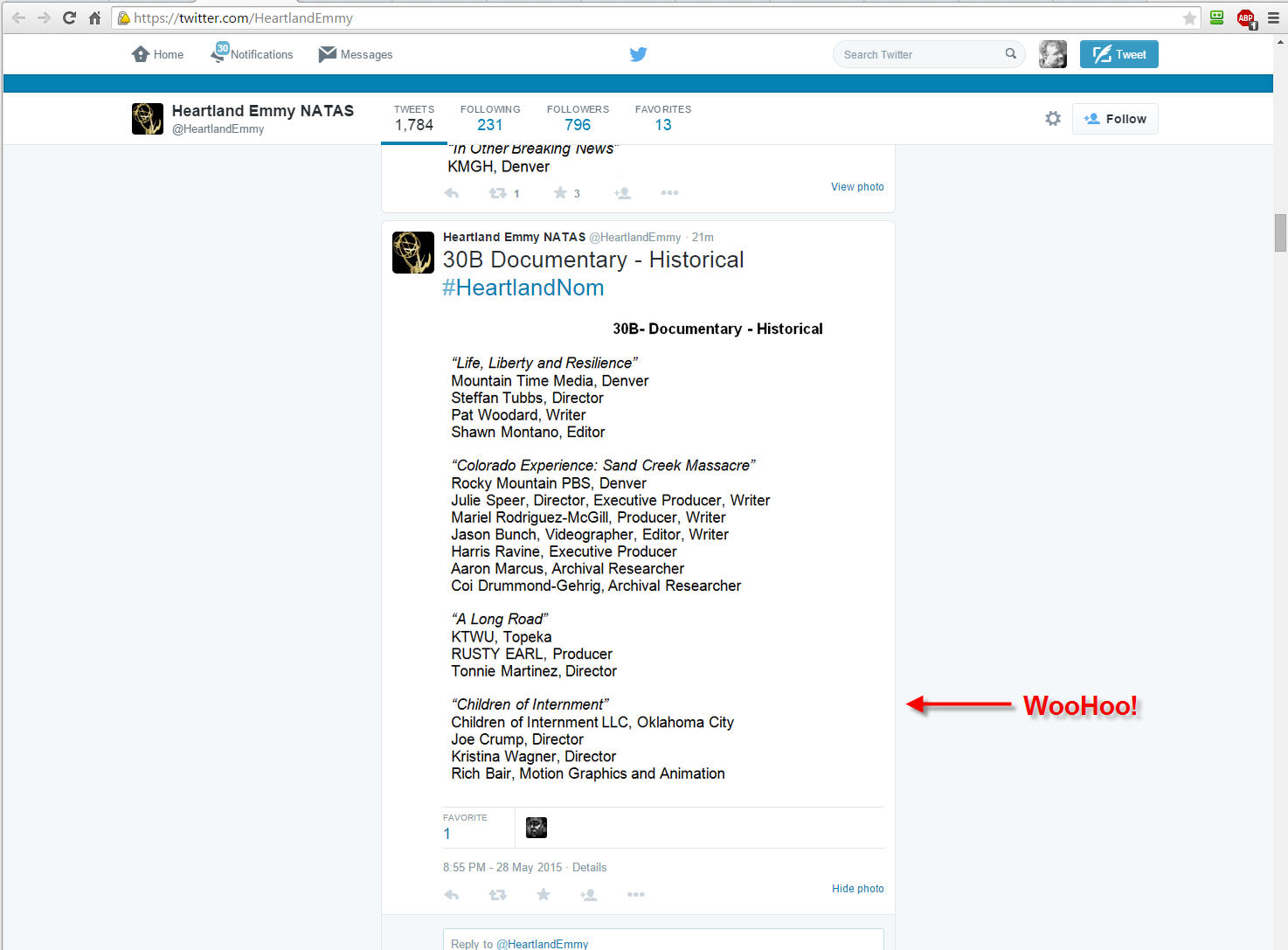Compose a new Tweet
This screenshot has width=1288, height=950.
pos(1118,54)
